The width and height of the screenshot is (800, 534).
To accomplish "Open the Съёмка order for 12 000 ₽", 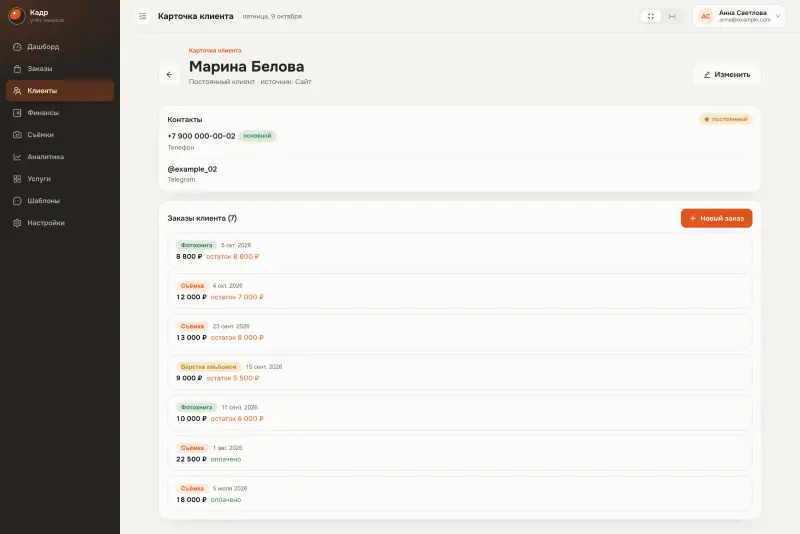I will (460, 291).
